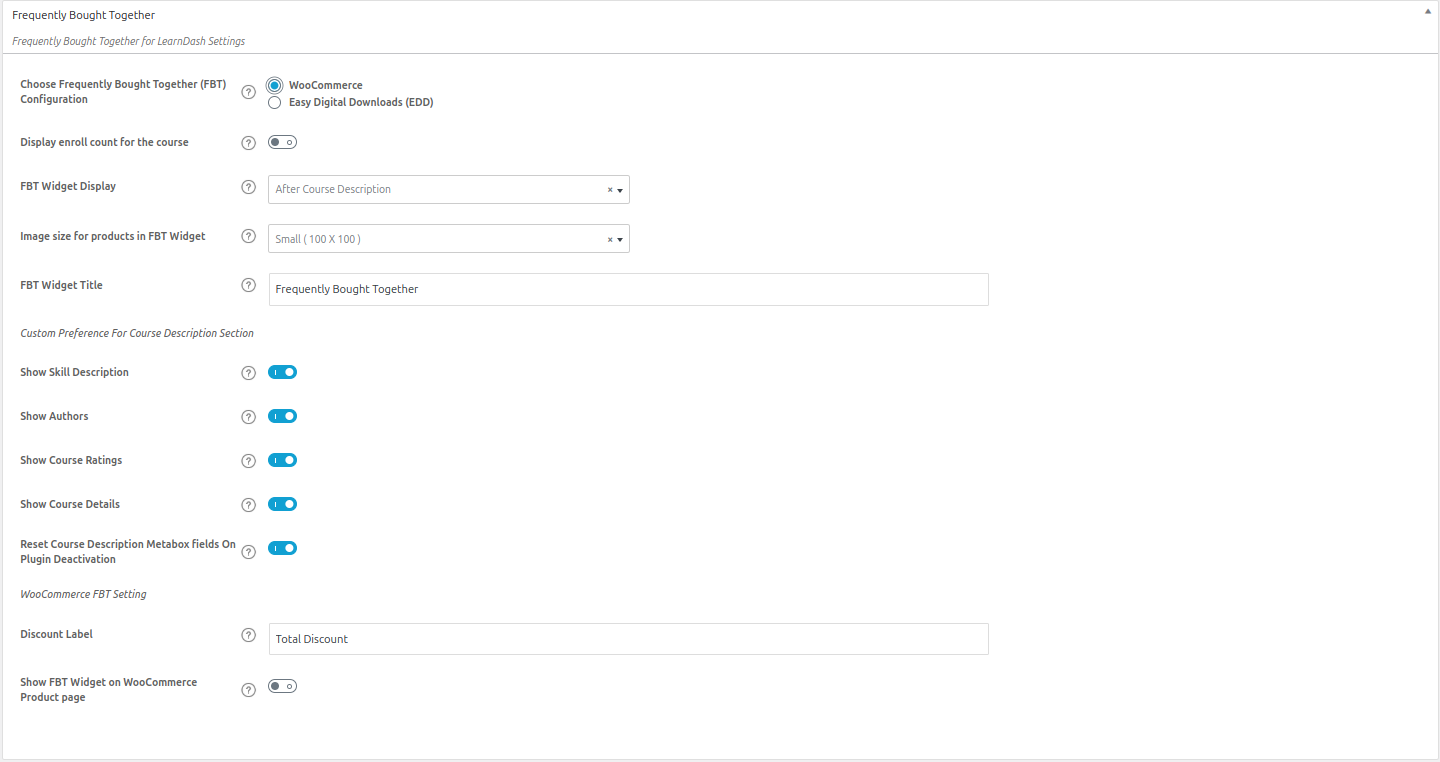This screenshot has width=1440, height=762.
Task: Click help icon next to FBT Widget Display
Action: pyautogui.click(x=249, y=187)
